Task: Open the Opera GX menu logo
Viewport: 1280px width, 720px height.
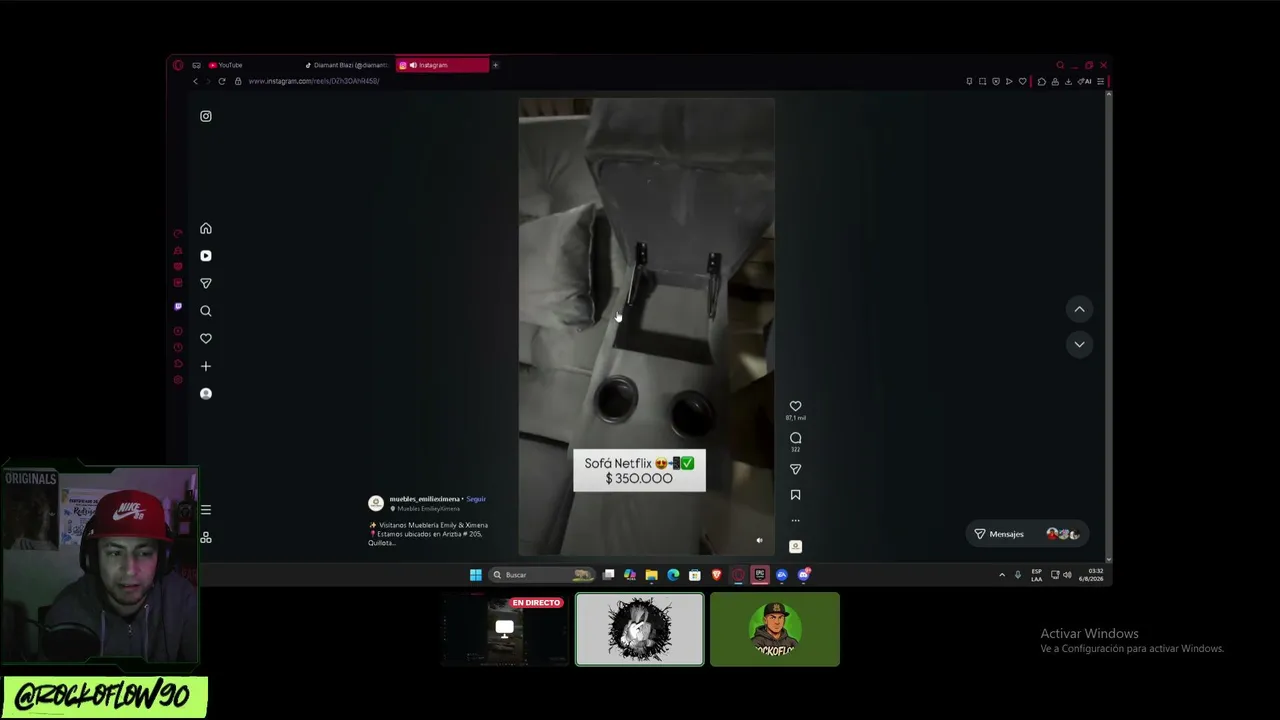Action: coord(178,65)
